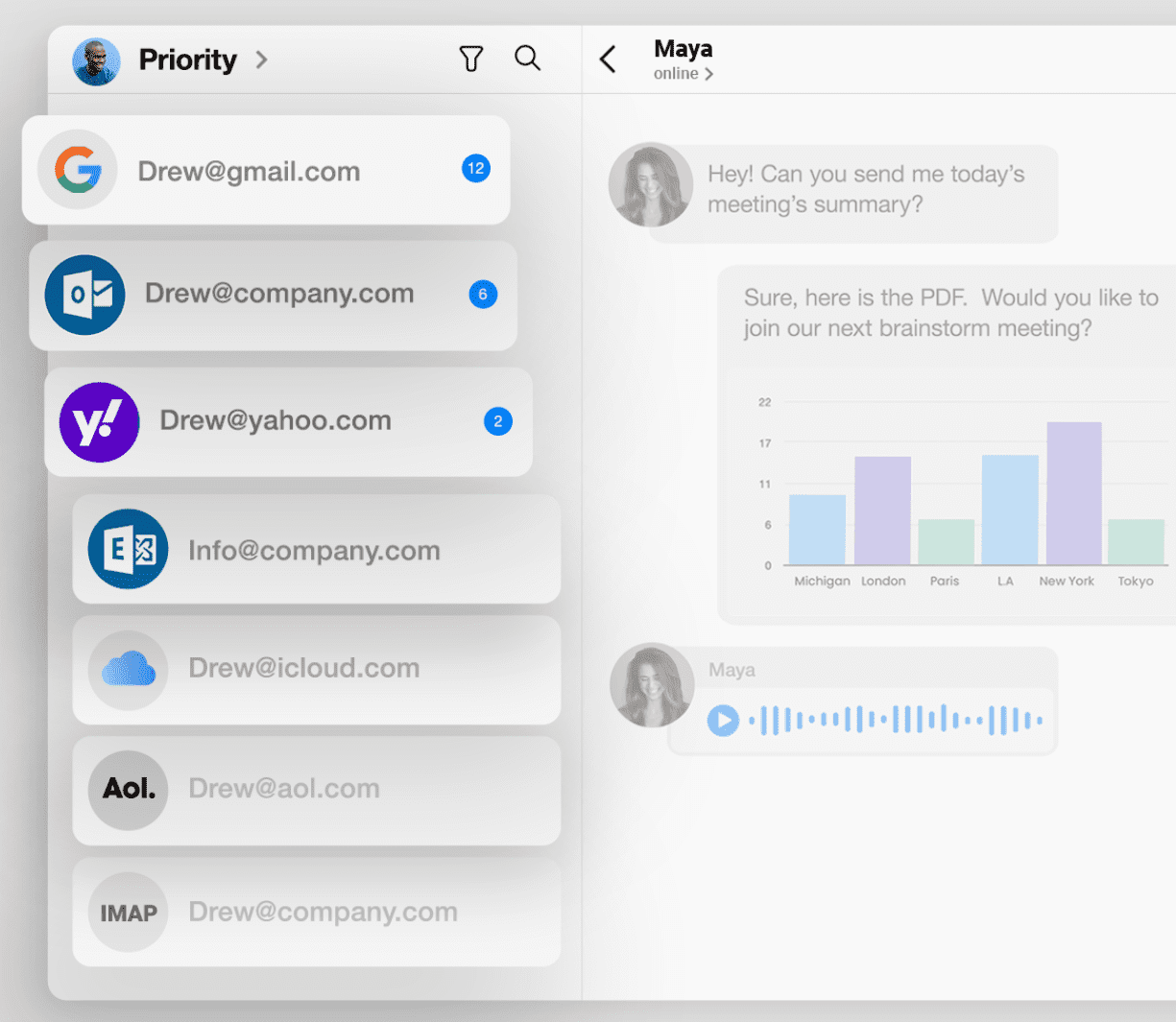
Task: Expand the Priority chevron
Action: pyautogui.click(x=261, y=59)
